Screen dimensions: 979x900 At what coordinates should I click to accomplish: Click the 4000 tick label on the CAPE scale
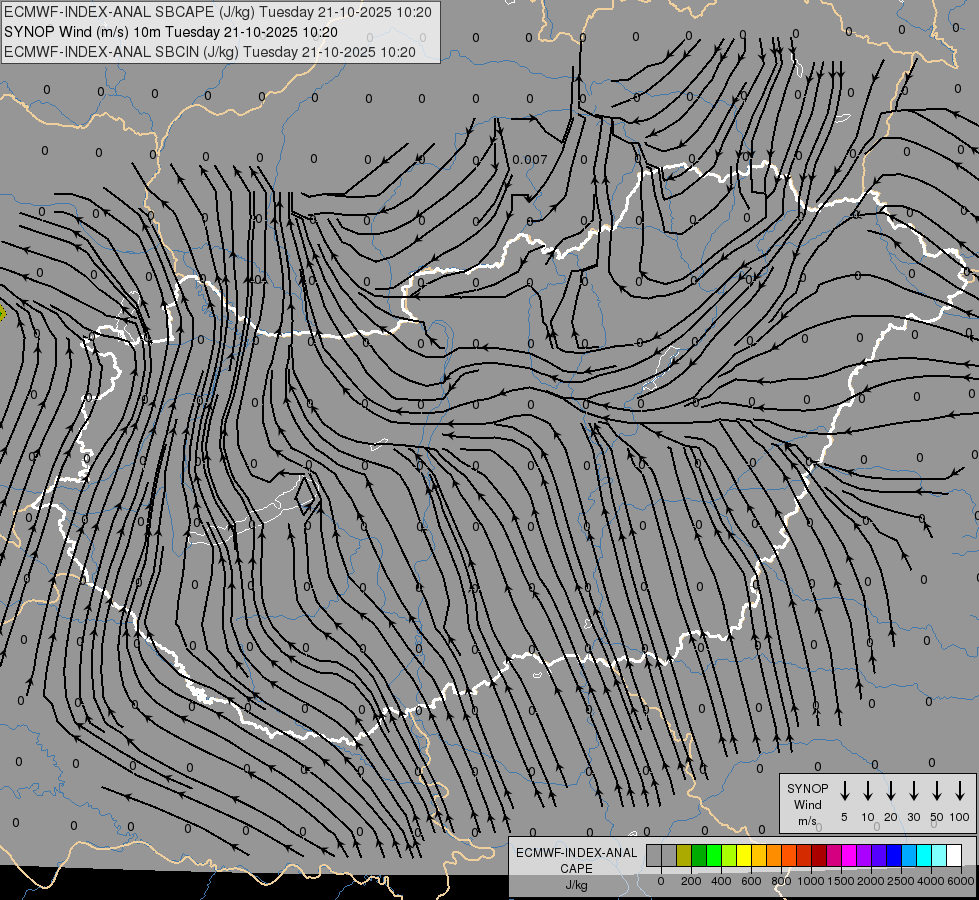(x=931, y=881)
